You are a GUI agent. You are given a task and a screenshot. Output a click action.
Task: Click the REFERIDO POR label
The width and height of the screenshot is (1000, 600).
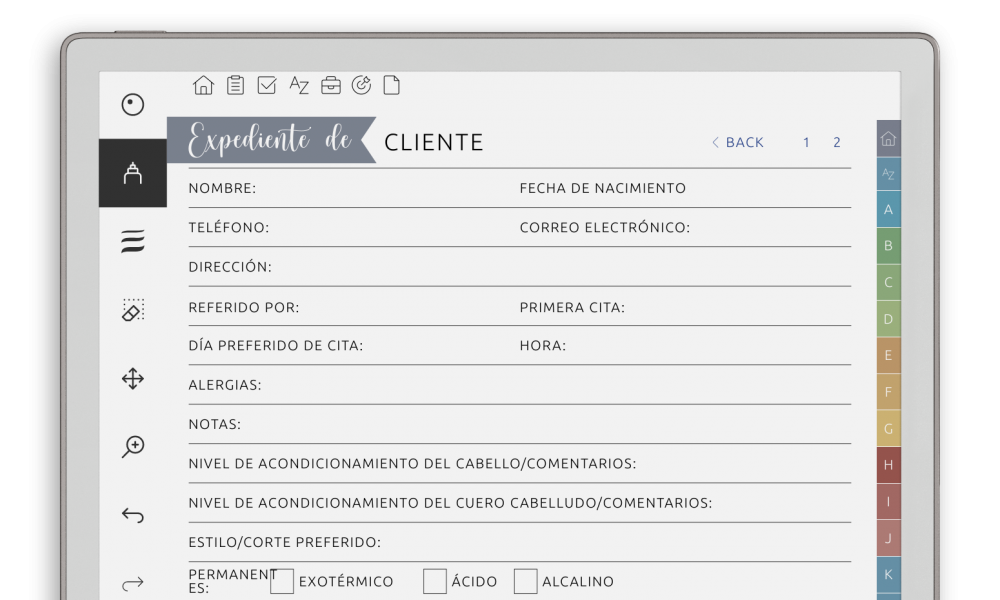click(x=244, y=307)
